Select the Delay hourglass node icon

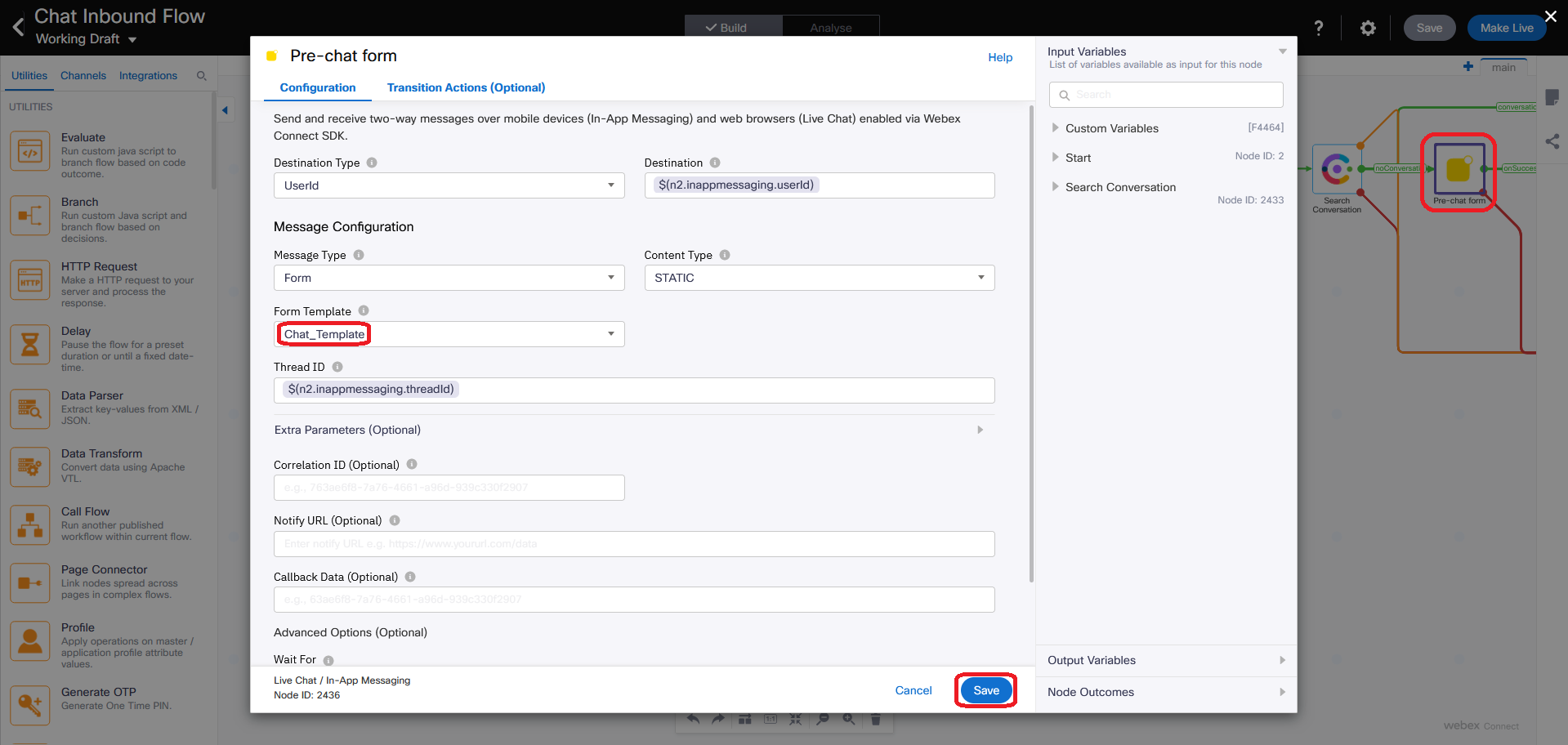click(x=30, y=345)
